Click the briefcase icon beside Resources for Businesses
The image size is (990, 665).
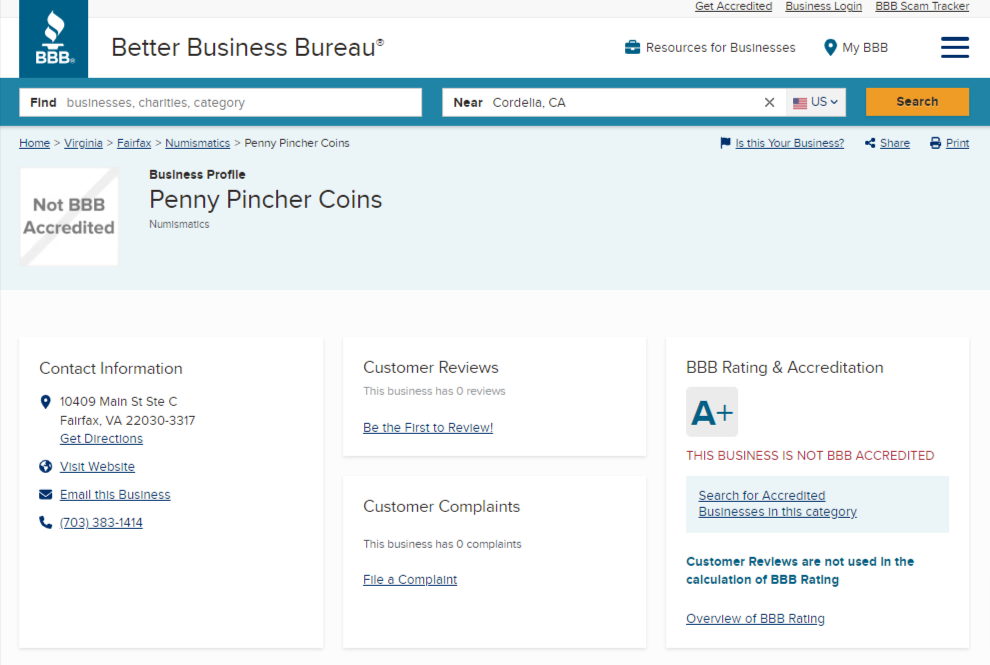[x=632, y=47]
